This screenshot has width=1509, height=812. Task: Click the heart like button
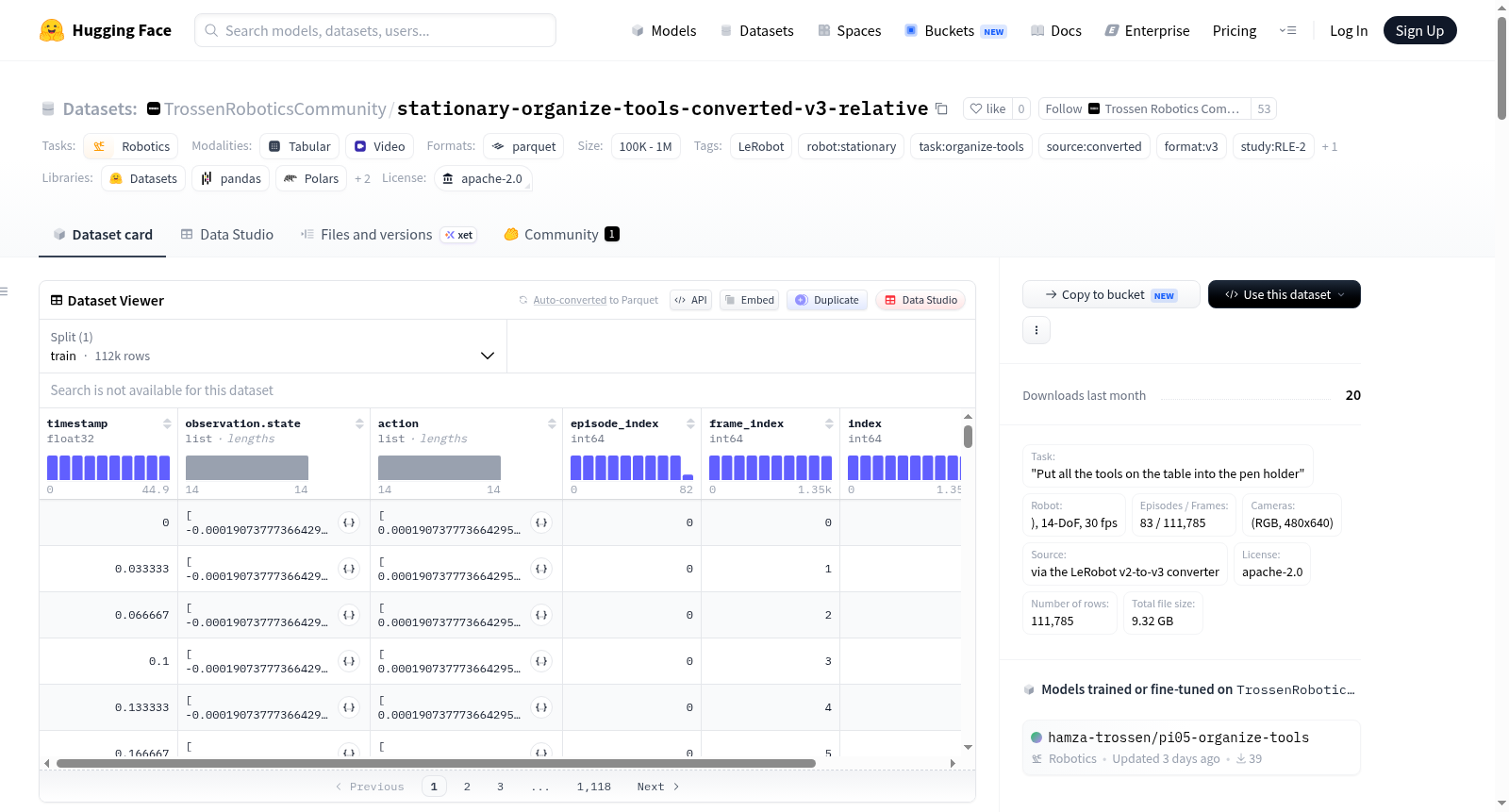(987, 108)
